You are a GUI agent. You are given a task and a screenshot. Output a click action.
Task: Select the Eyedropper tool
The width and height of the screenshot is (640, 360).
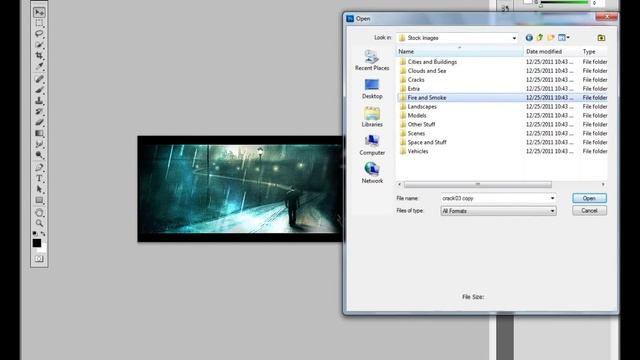coord(39,66)
